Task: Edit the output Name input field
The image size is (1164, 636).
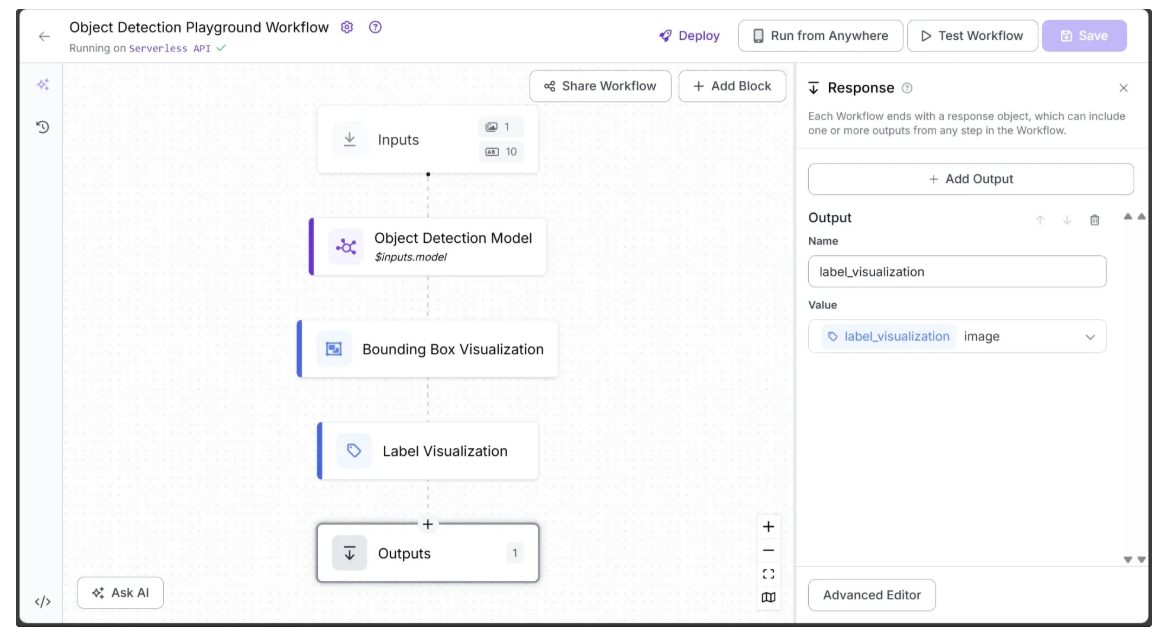Action: pos(957,272)
